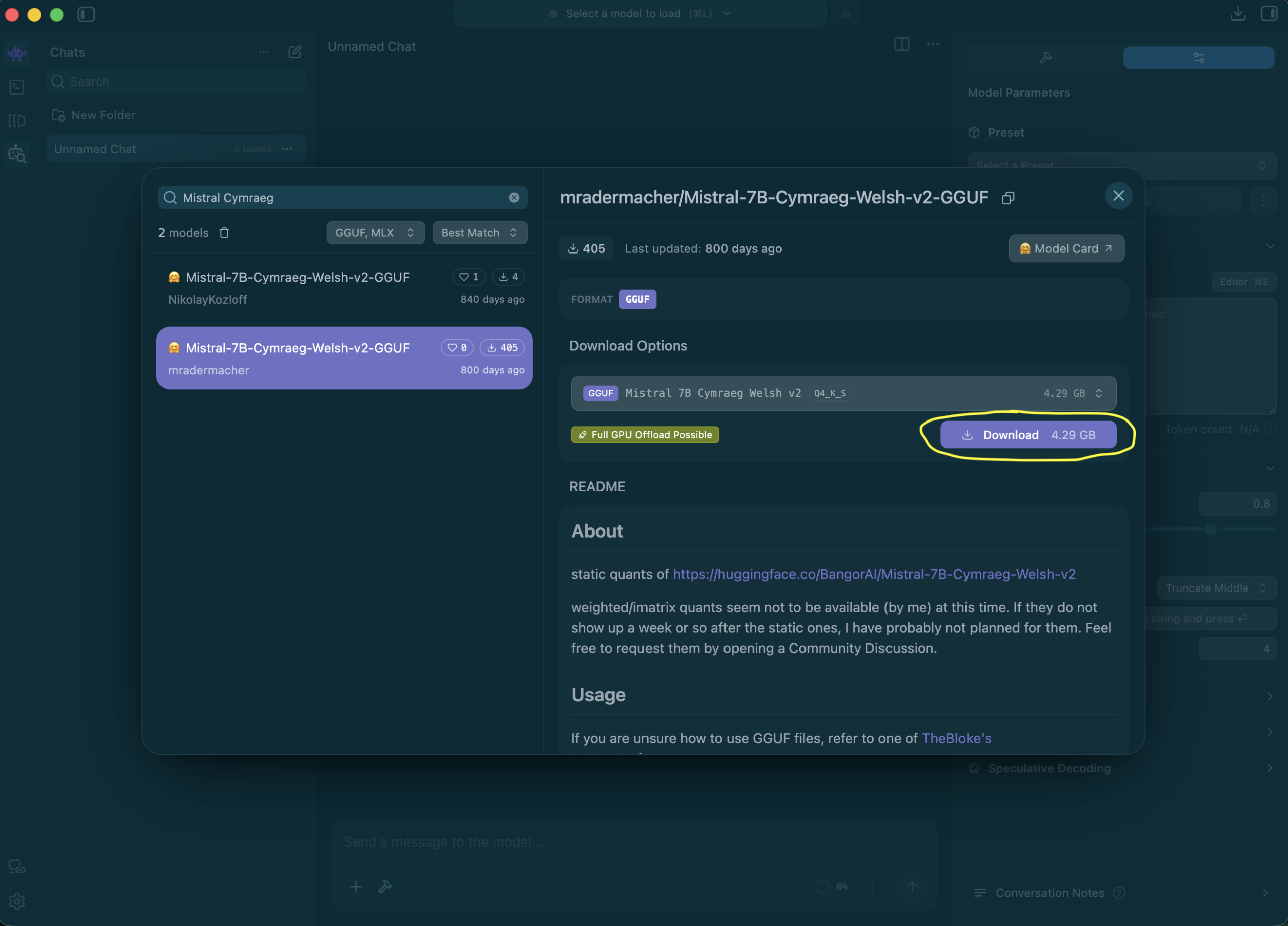Open the Best Match sort dropdown
Screen dimensions: 1288x926
click(x=479, y=233)
